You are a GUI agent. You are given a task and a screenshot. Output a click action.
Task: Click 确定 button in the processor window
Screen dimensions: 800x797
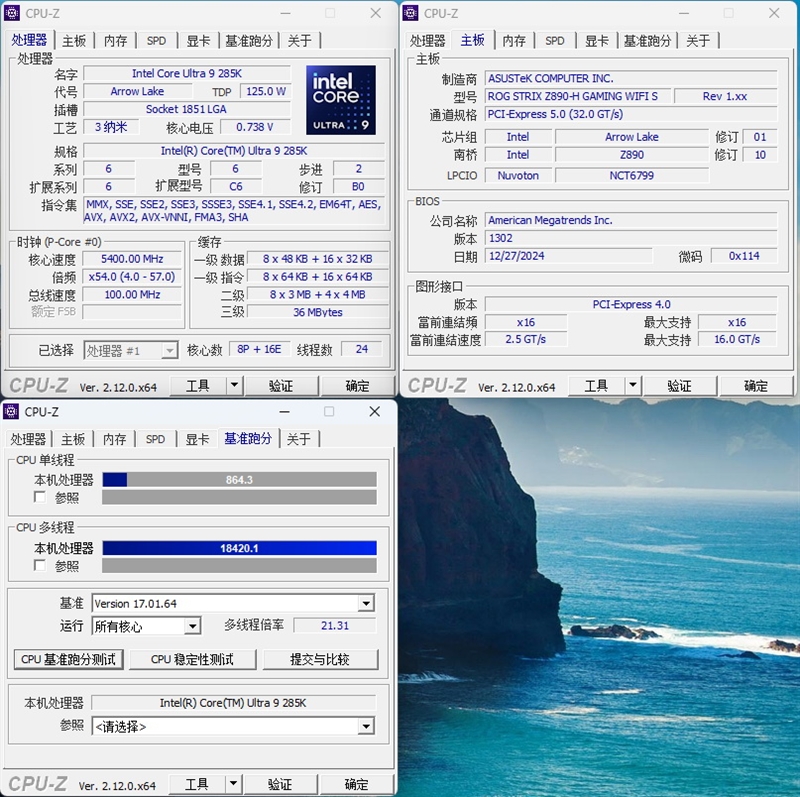tap(357, 386)
